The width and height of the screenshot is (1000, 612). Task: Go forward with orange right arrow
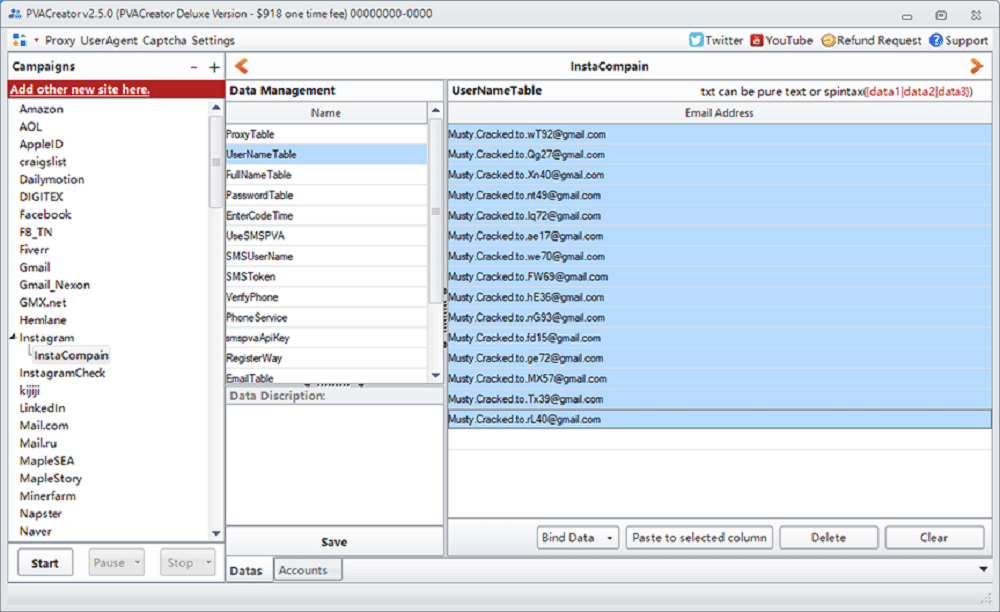coord(976,66)
